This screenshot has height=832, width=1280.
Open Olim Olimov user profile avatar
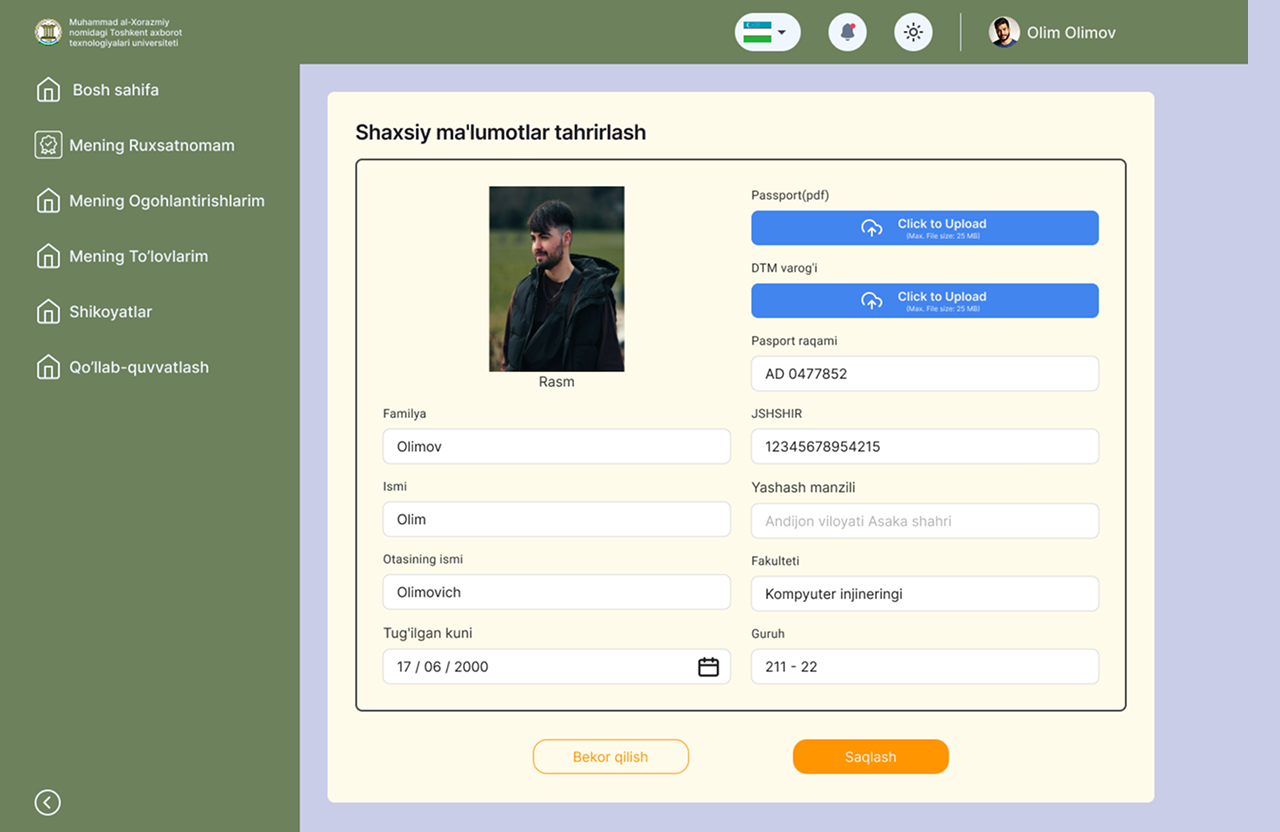pyautogui.click(x=1004, y=32)
